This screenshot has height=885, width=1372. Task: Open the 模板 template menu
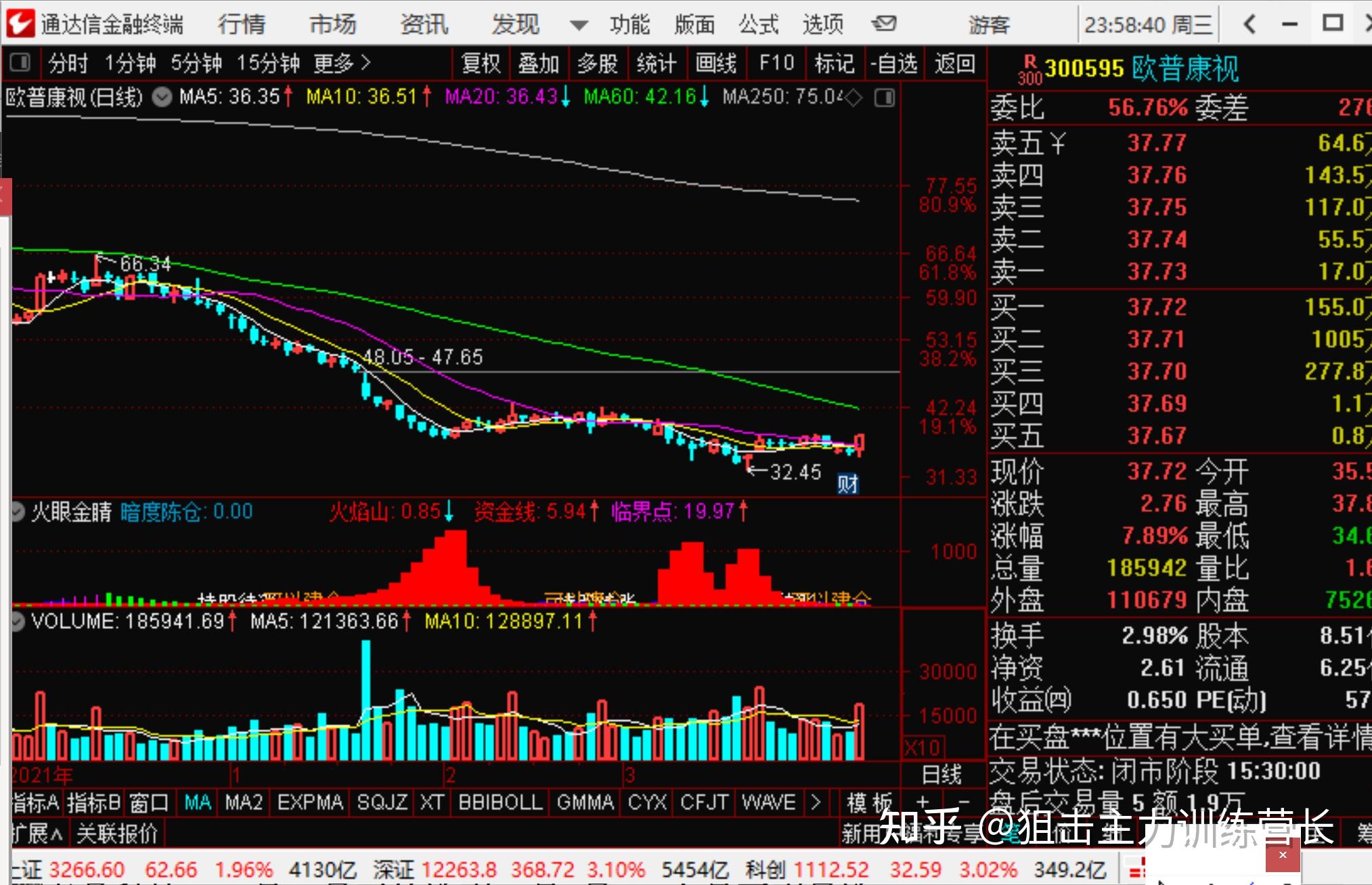[x=870, y=802]
